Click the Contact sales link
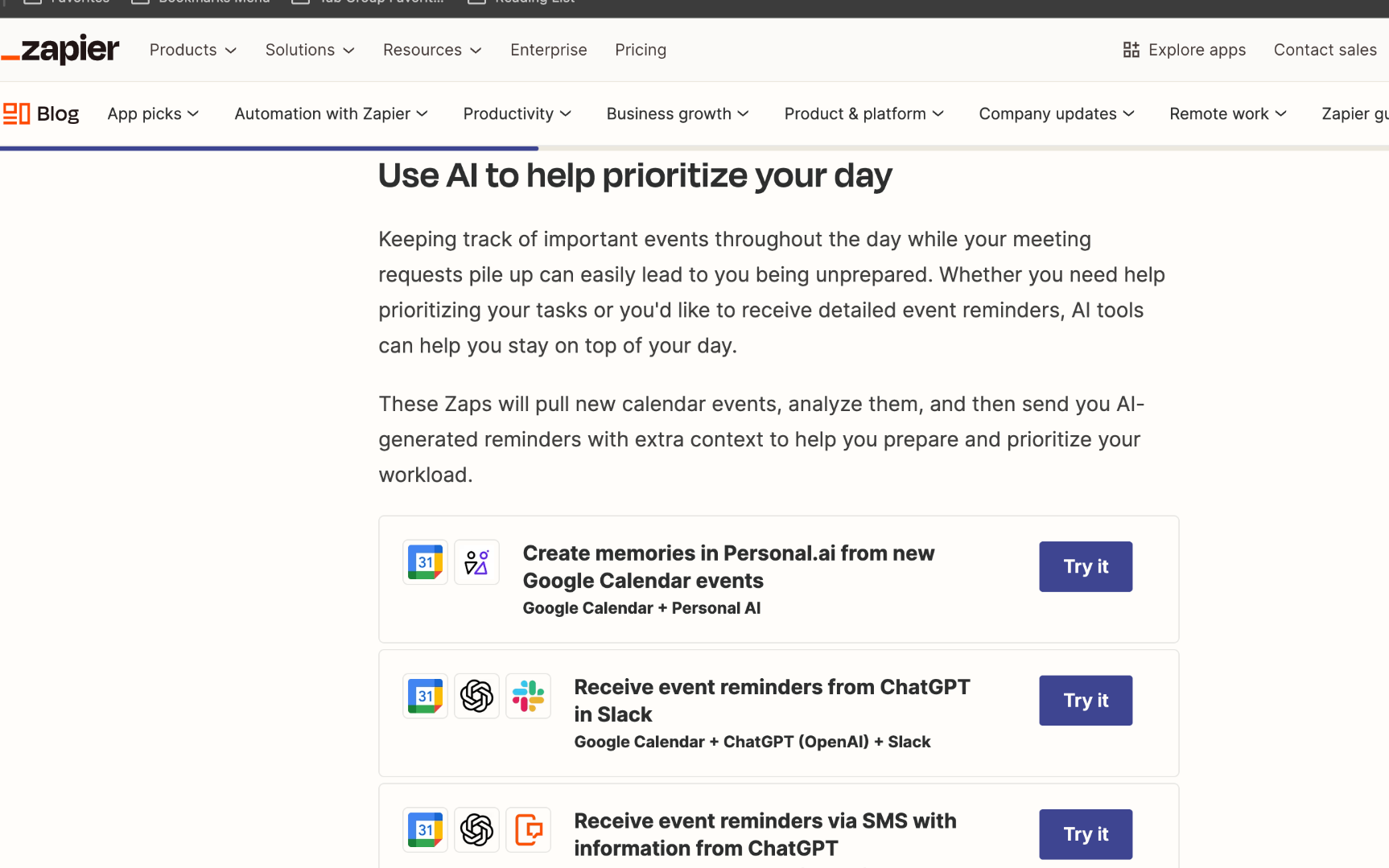This screenshot has width=1389, height=868. coord(1325,49)
